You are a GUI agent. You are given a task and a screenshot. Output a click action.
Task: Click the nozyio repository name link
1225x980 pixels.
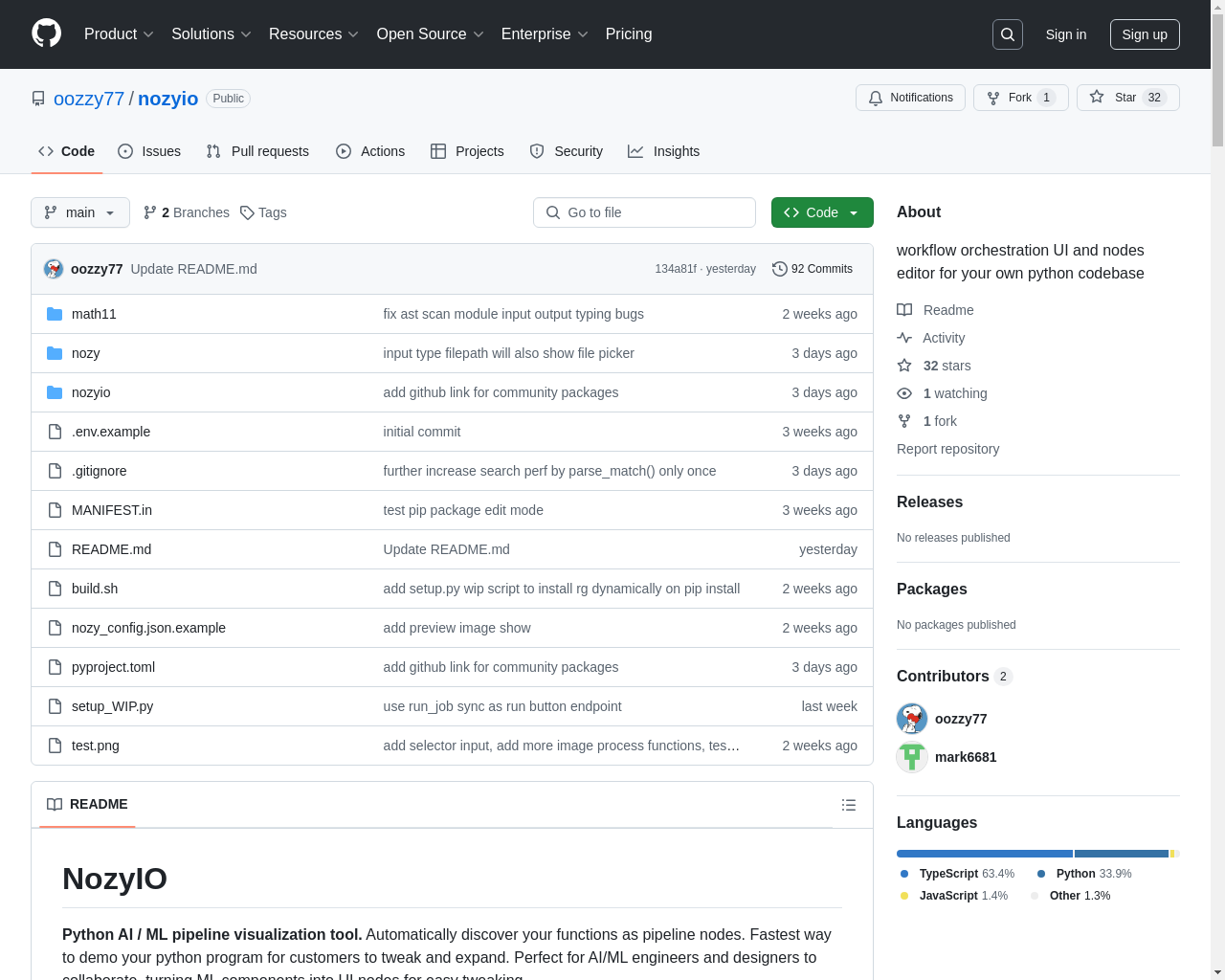167,99
